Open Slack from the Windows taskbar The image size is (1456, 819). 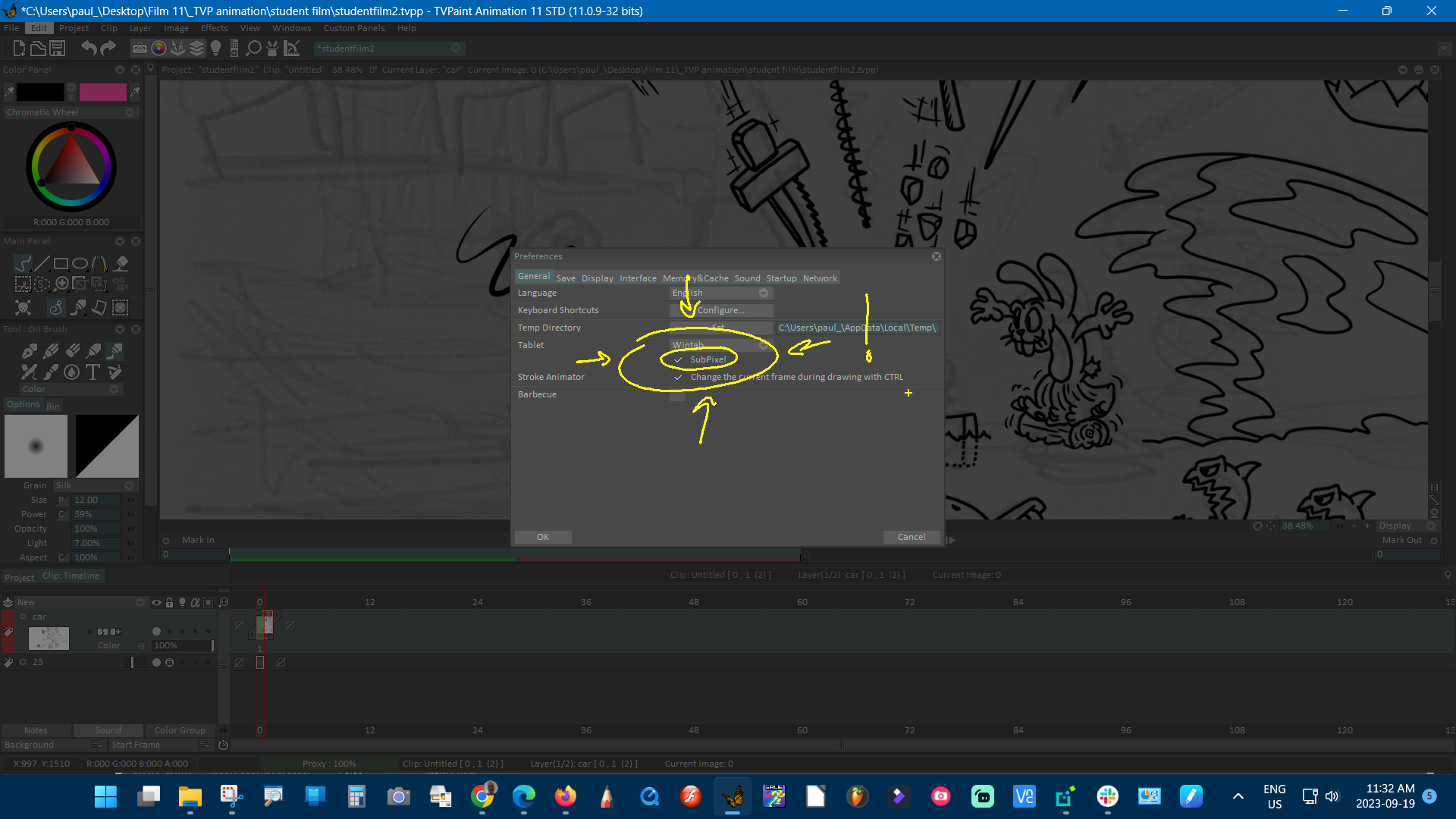(1107, 796)
